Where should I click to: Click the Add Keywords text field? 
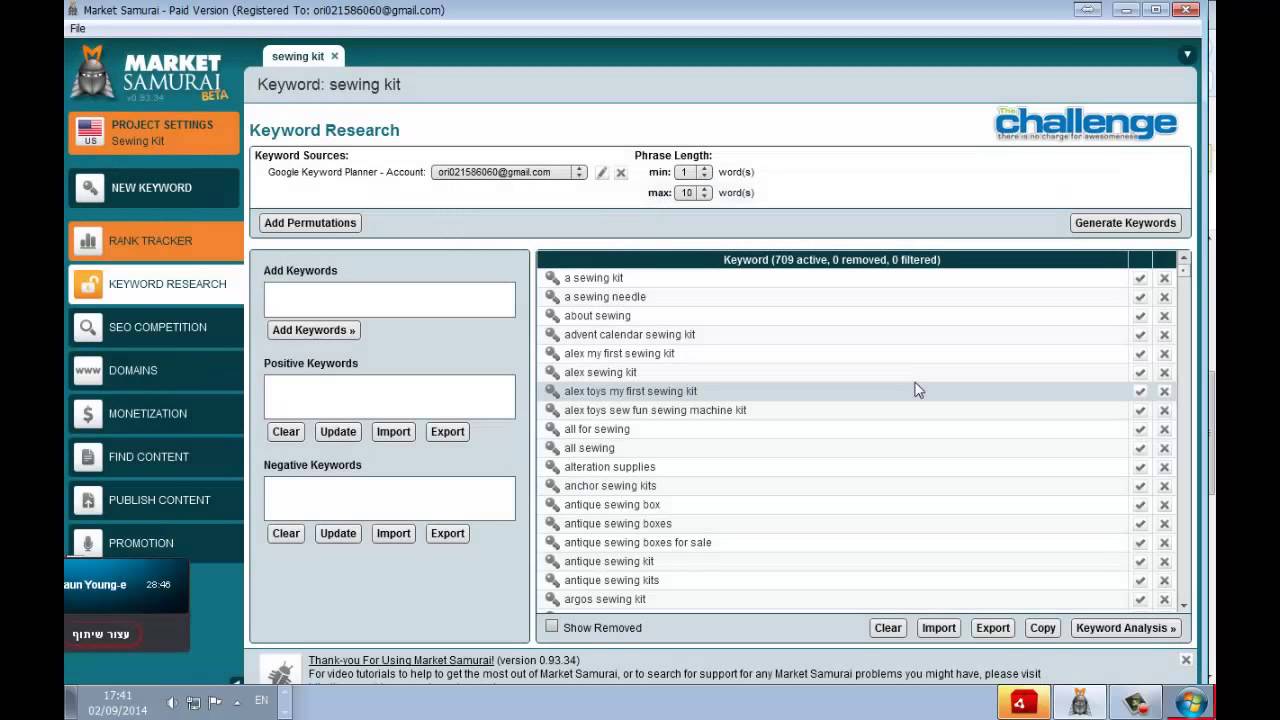tap(390, 300)
